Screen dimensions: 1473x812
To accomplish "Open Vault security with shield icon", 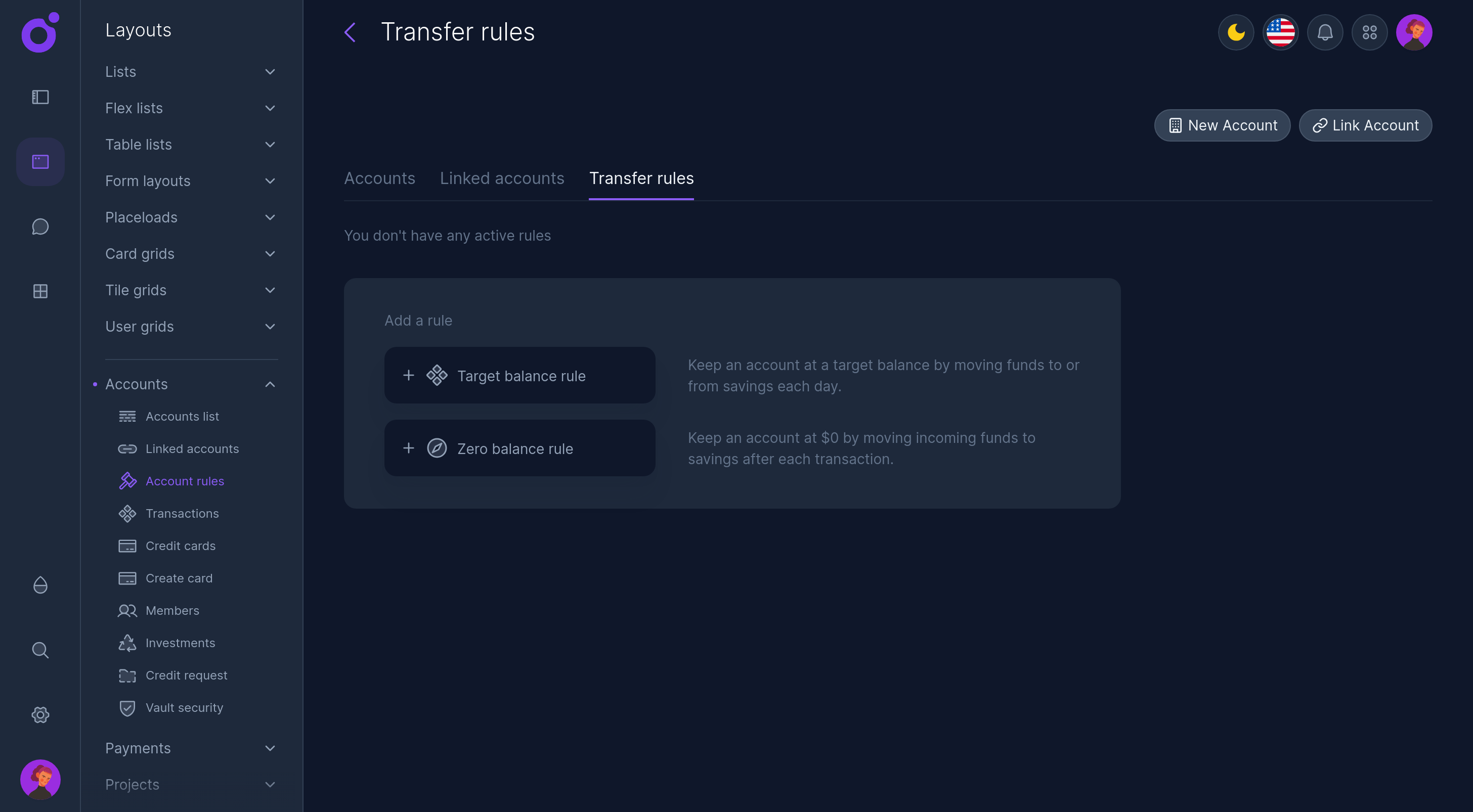I will (x=184, y=707).
